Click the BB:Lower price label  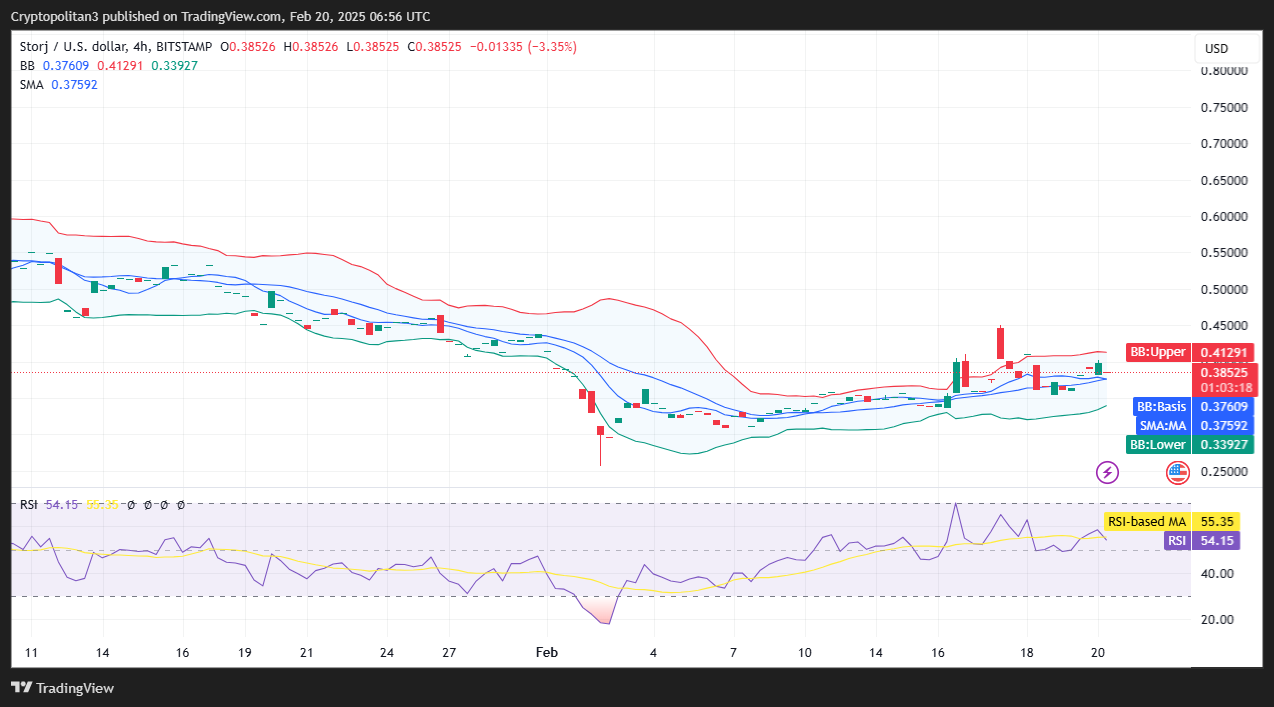point(1158,445)
